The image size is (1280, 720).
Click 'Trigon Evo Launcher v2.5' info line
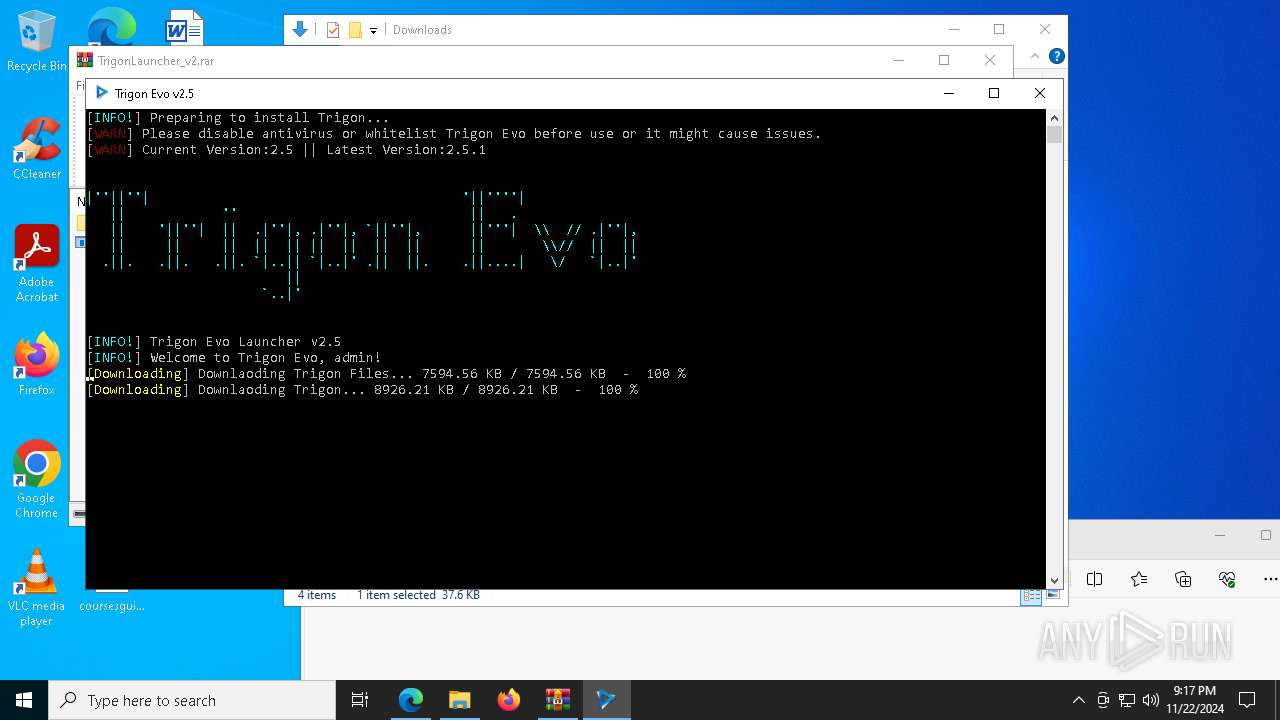point(214,342)
